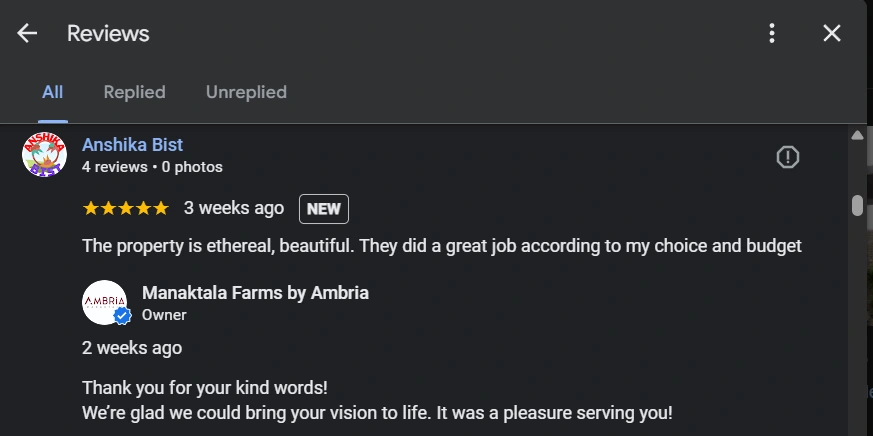The width and height of the screenshot is (873, 436).
Task: Report Anshika Bist's review via flag icon
Action: (x=788, y=157)
